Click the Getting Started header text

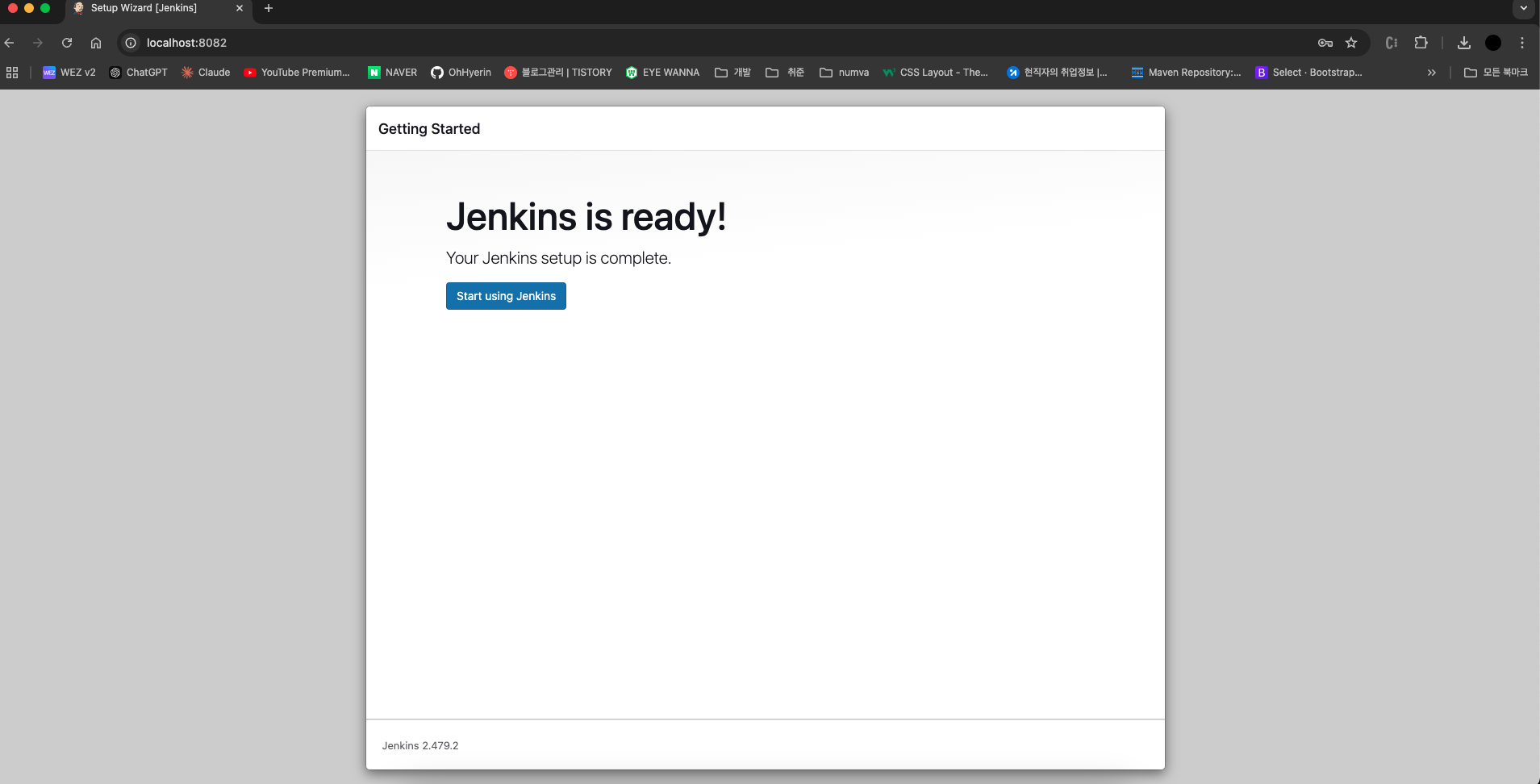coord(429,129)
